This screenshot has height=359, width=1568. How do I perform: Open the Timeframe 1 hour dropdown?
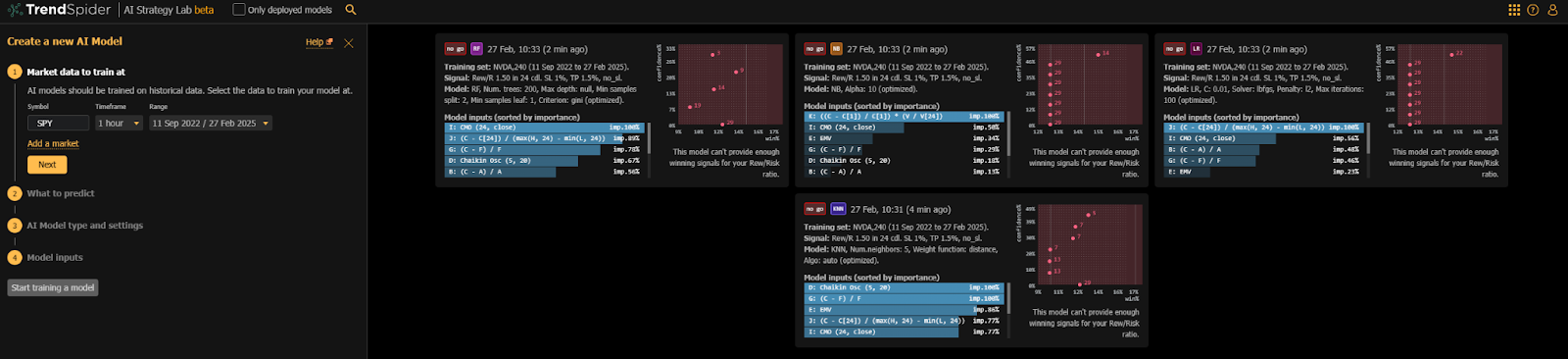point(119,124)
